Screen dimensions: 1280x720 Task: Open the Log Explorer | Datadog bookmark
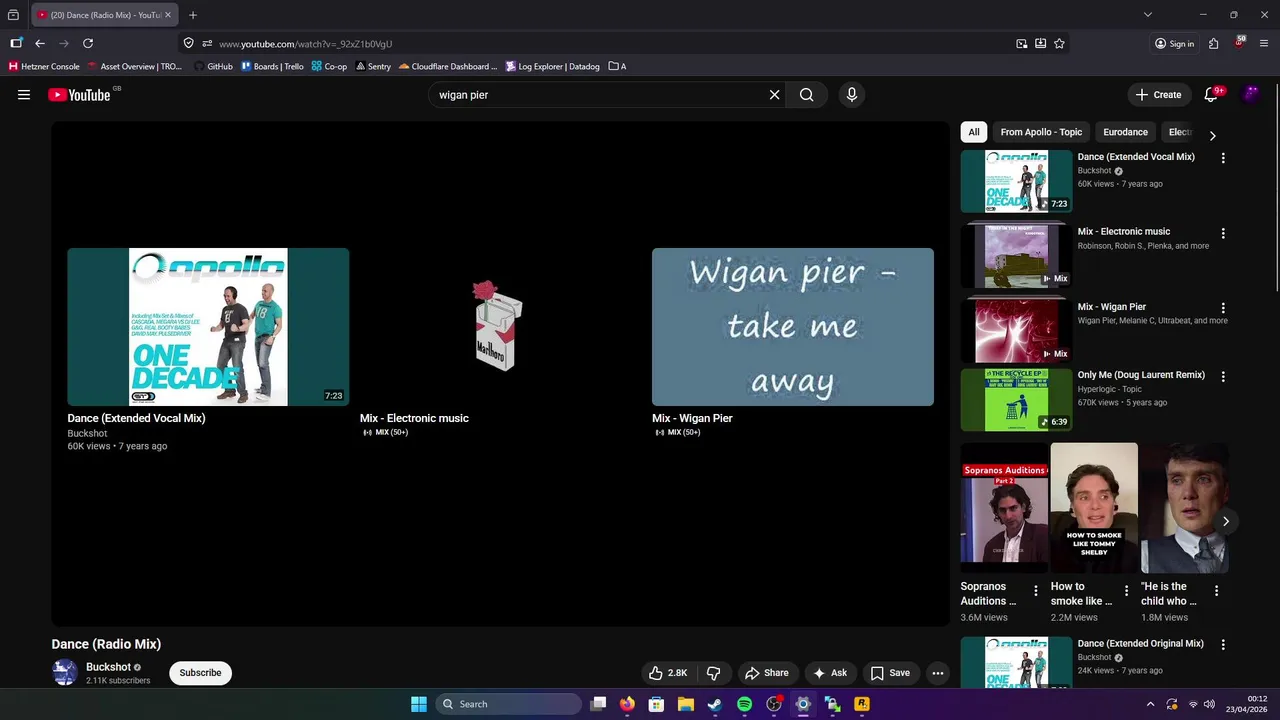point(552,67)
